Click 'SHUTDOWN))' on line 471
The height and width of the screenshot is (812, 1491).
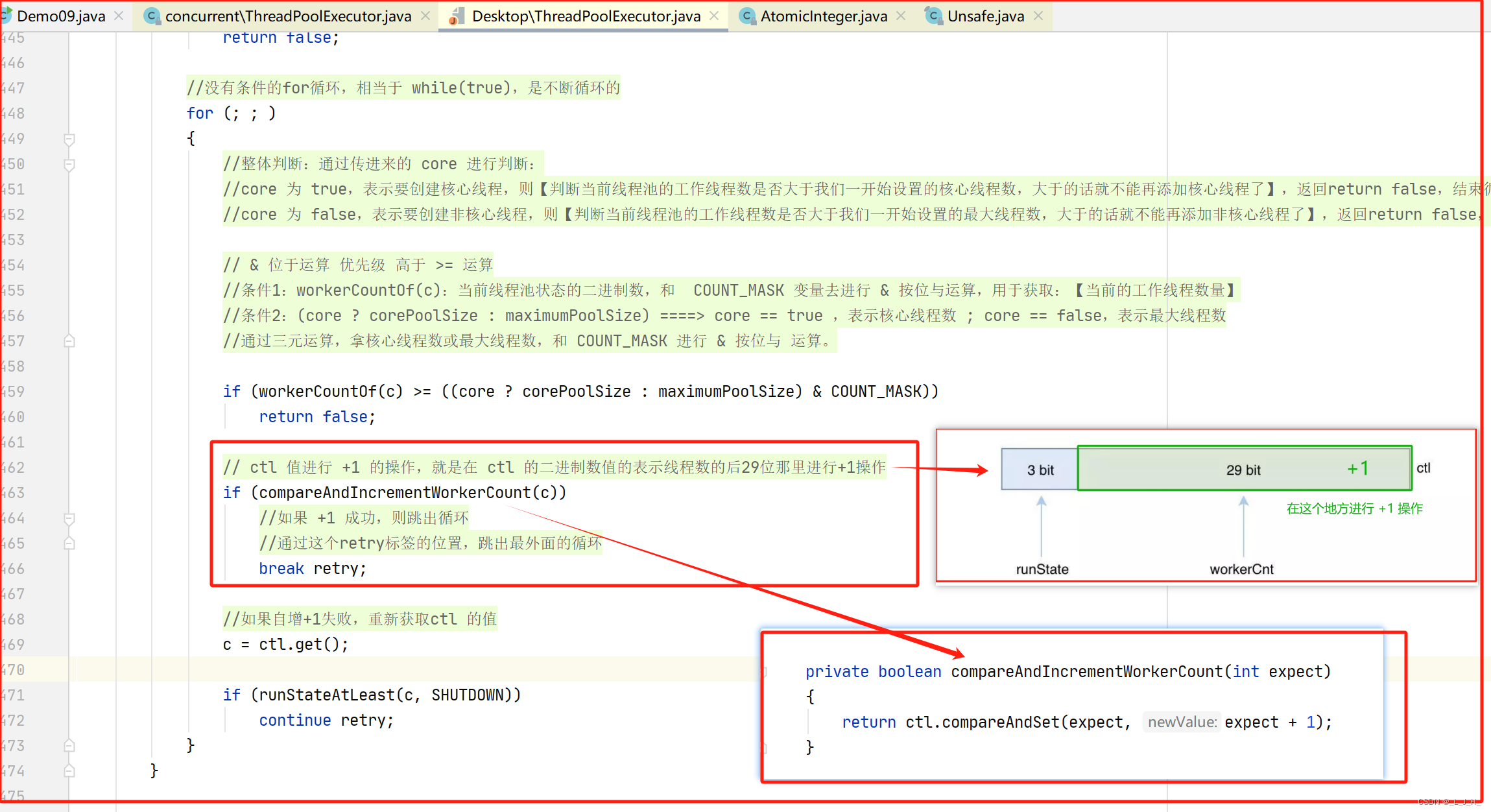click(476, 695)
